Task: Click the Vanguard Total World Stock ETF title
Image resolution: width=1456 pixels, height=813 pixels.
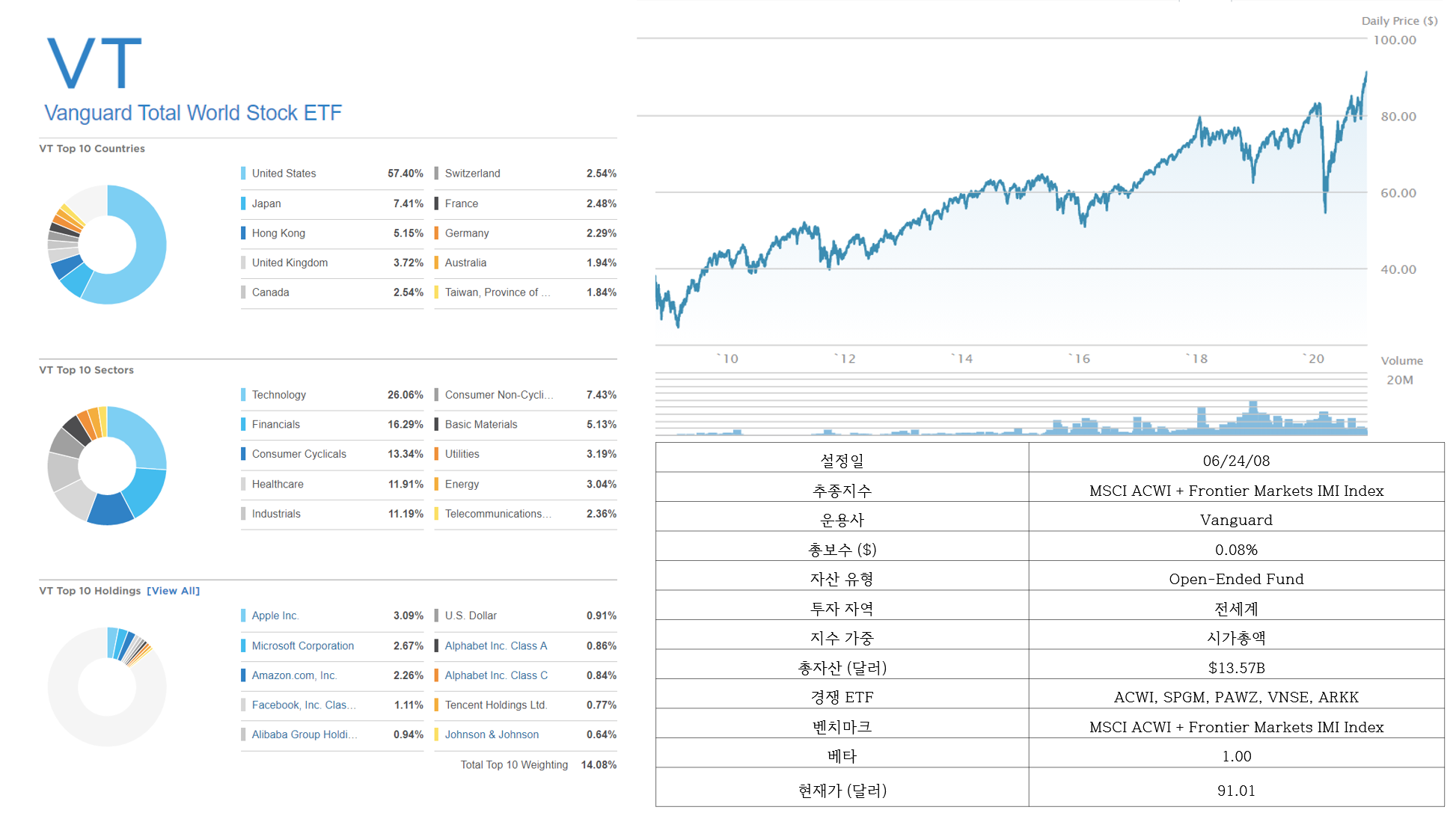Action: click(193, 113)
